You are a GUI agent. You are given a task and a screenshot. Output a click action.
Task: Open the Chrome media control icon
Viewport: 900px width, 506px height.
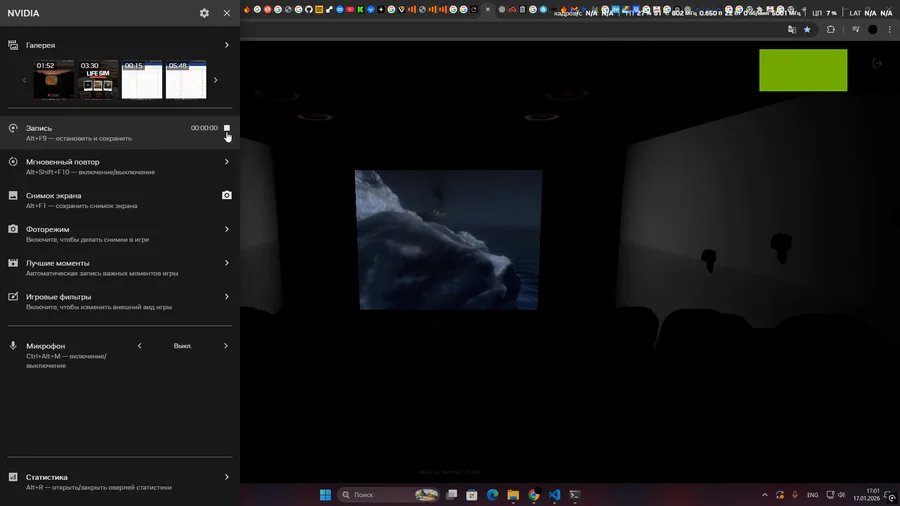tap(856, 30)
